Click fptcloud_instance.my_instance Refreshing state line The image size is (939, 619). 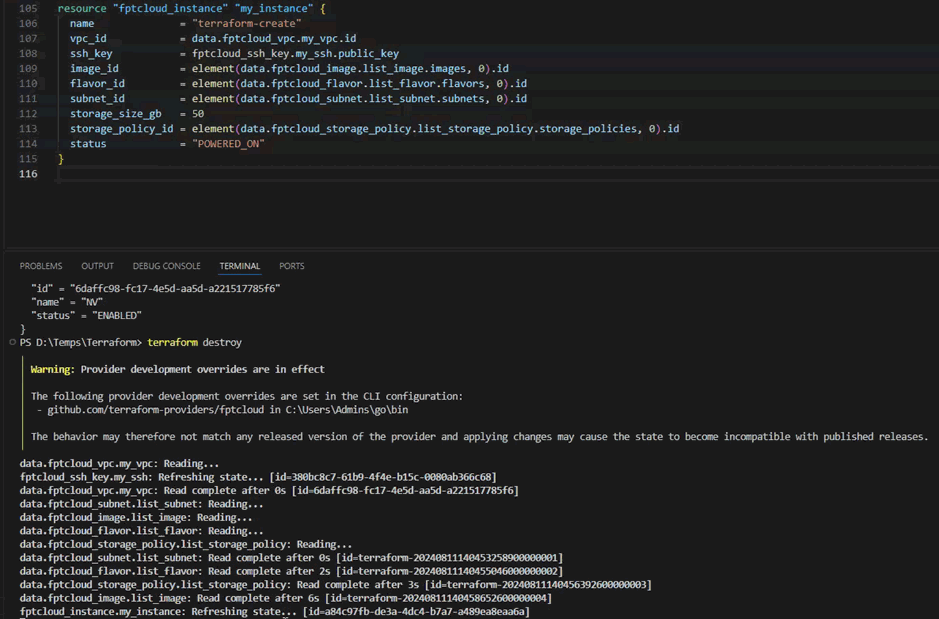coord(275,612)
